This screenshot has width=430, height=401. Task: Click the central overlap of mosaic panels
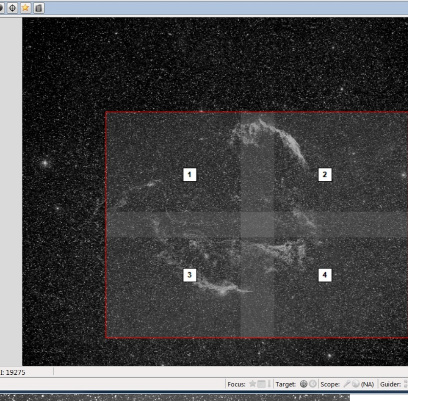[x=257, y=224]
